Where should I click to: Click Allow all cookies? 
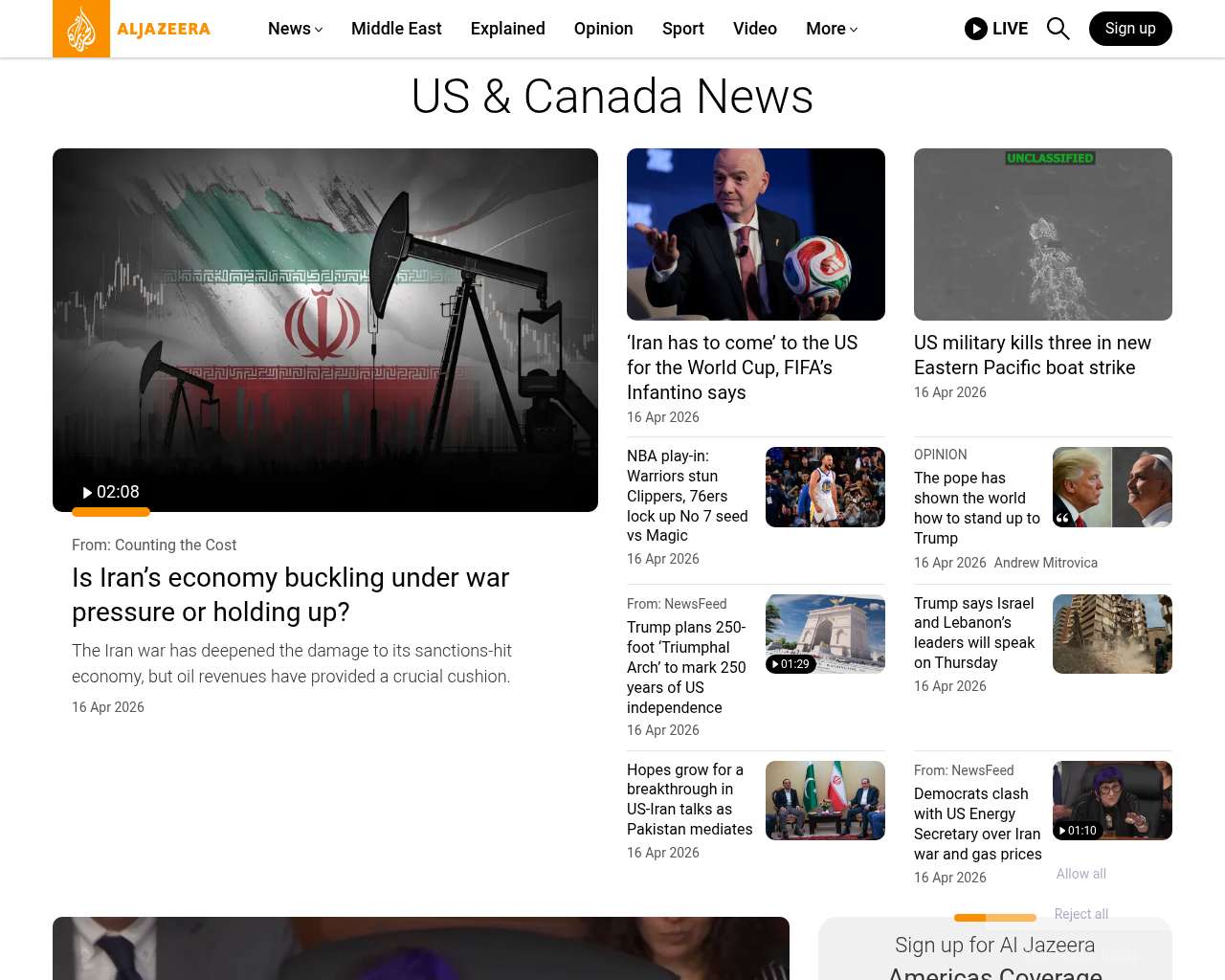pyautogui.click(x=1080, y=874)
